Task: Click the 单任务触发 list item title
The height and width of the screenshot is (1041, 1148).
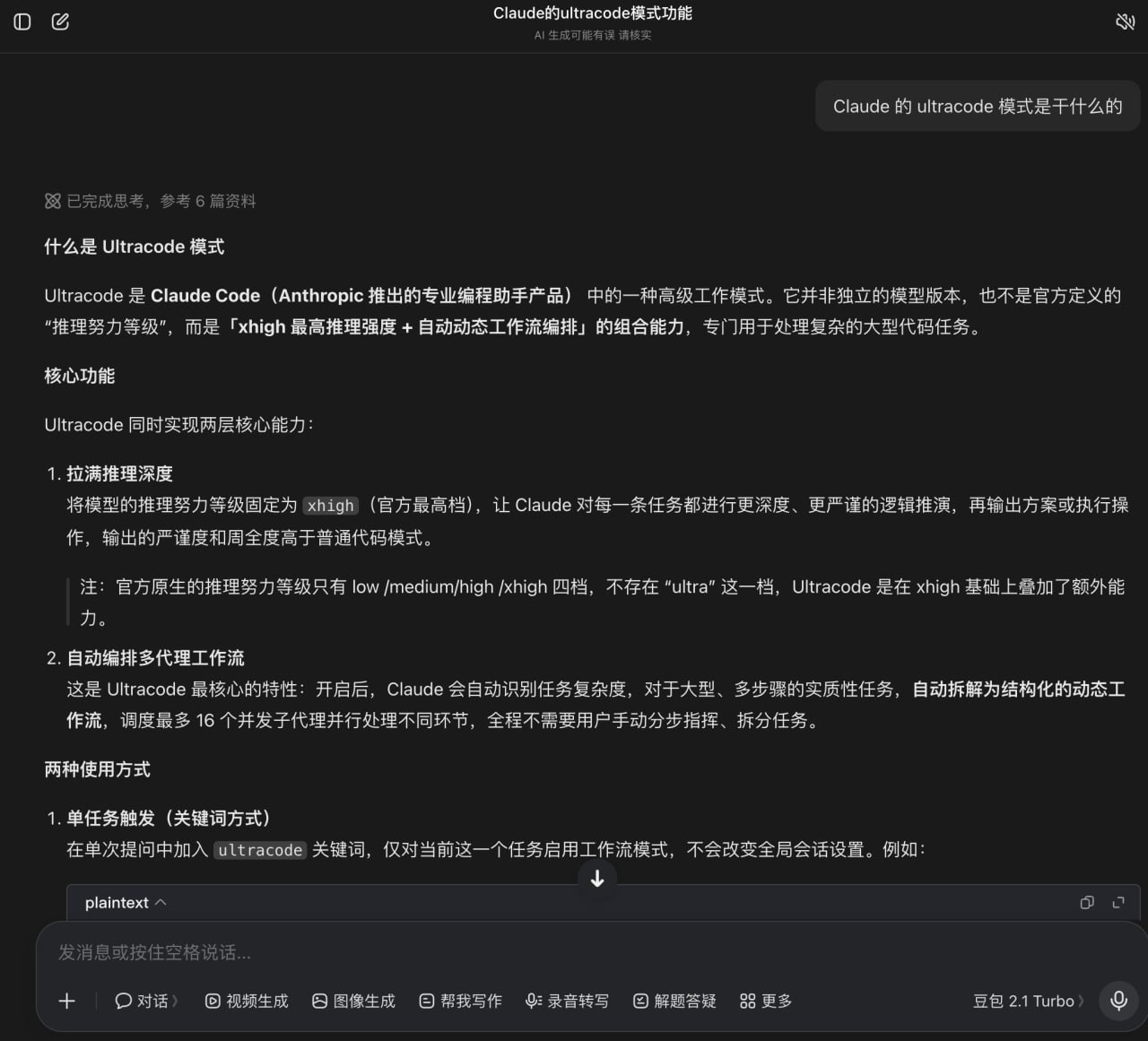Action: coord(169,818)
